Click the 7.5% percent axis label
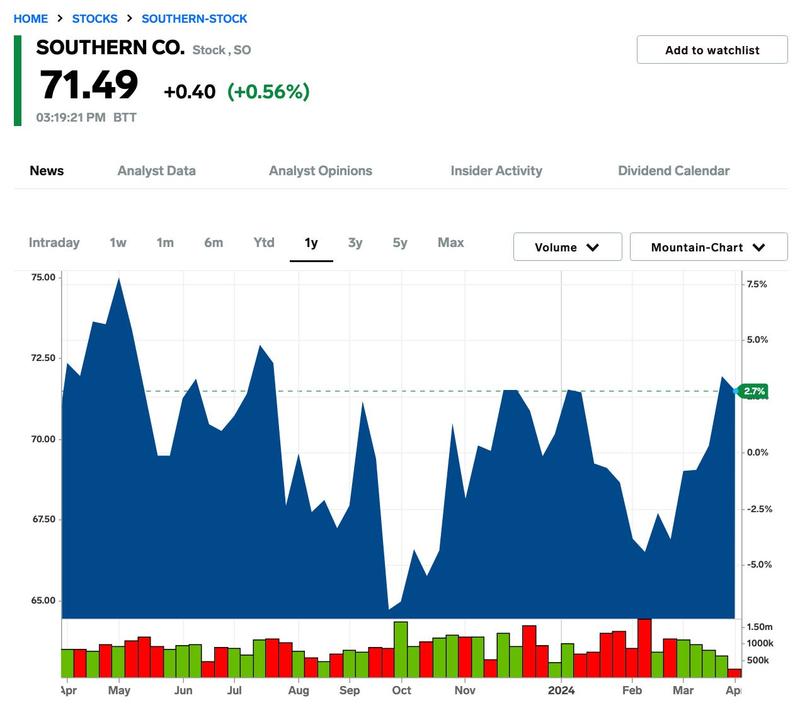The width and height of the screenshot is (800, 717). click(757, 284)
